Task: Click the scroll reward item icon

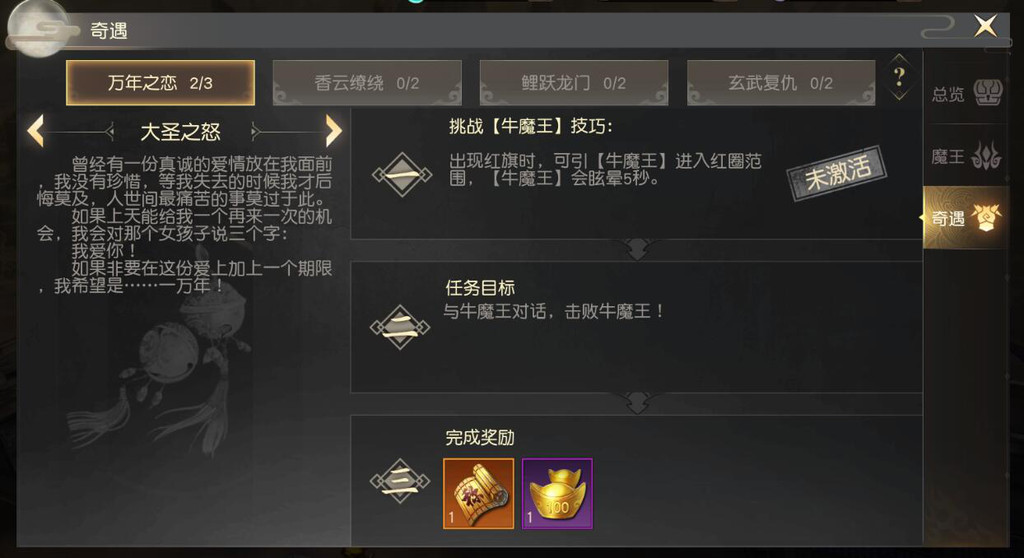Action: coord(479,493)
